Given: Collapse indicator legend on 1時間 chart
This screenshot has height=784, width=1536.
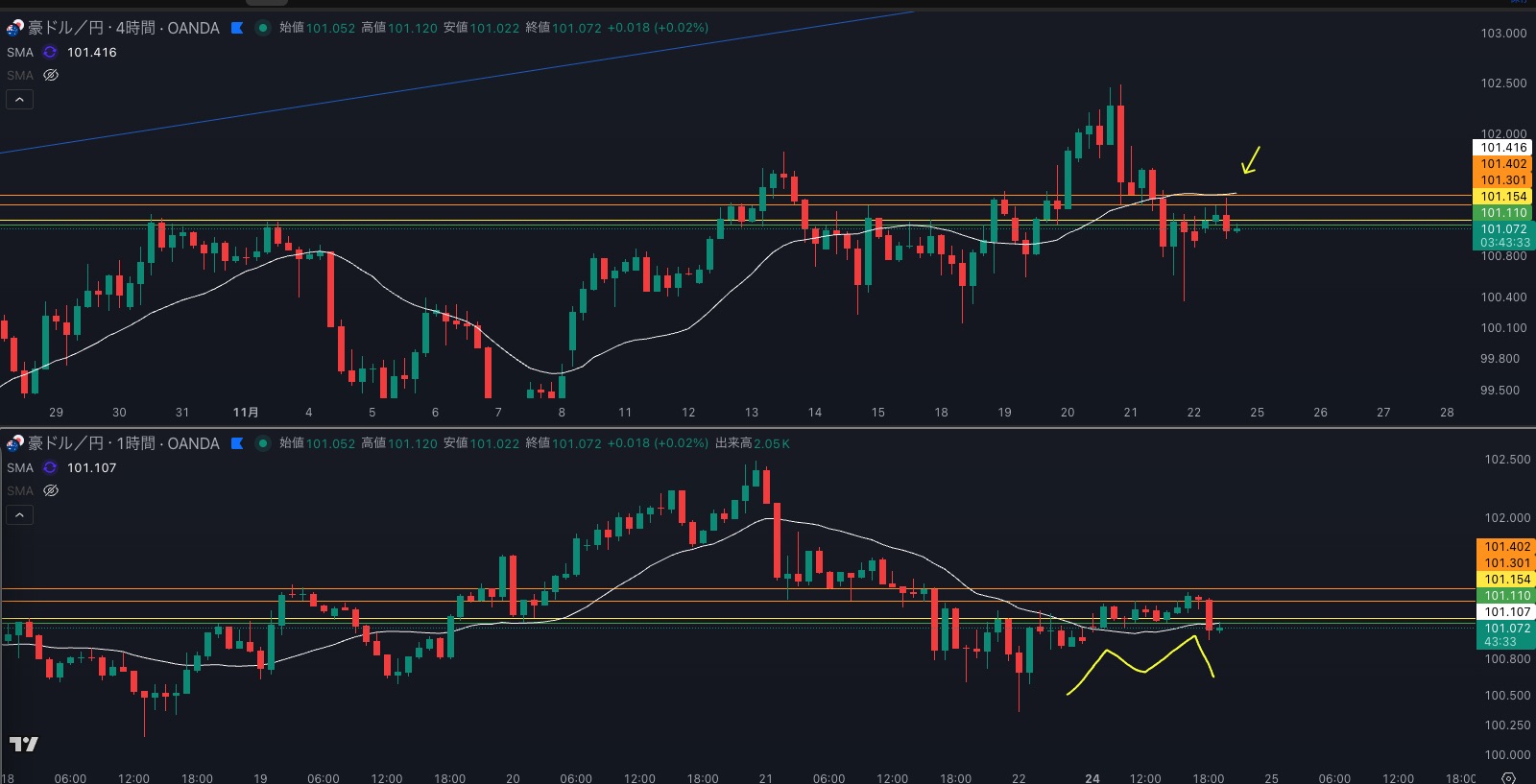Looking at the screenshot, I should pyautogui.click(x=19, y=514).
